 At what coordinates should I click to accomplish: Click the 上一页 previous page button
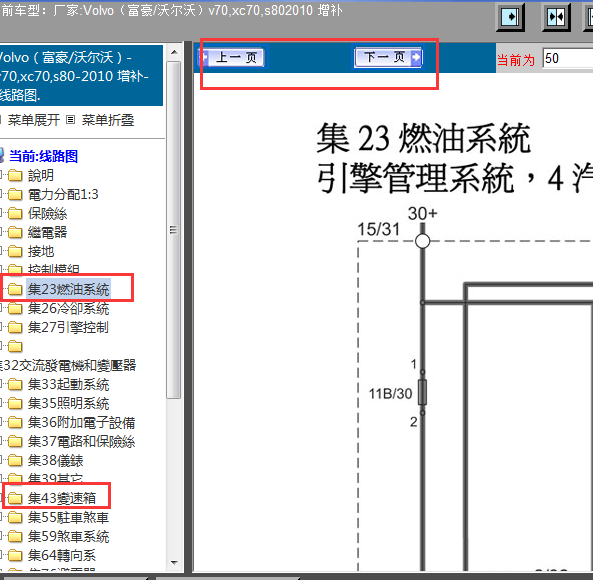click(231, 57)
